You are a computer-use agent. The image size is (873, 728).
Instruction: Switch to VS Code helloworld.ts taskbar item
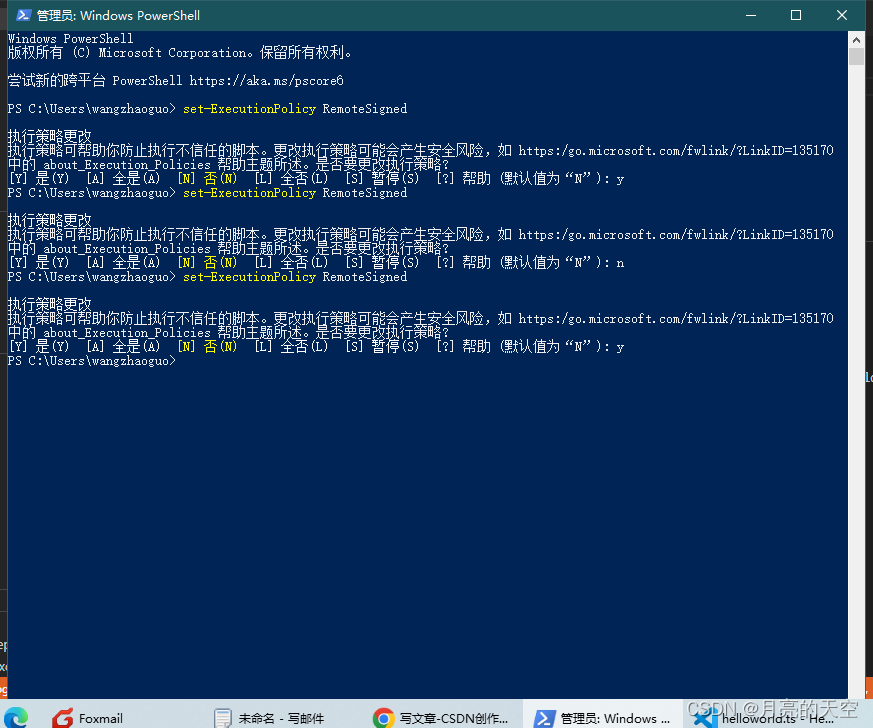point(764,718)
